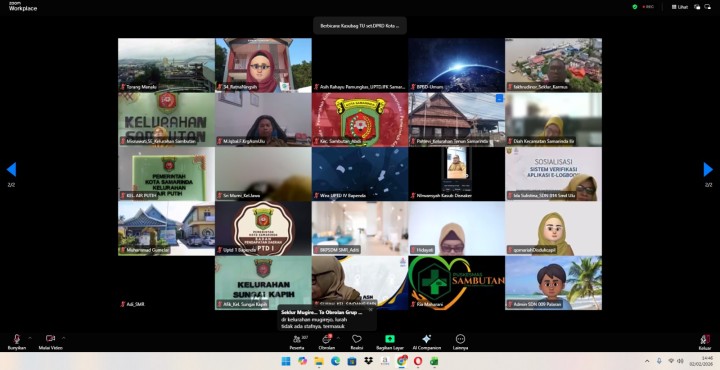Select qomariahDisdukcapil avatar tile
Image resolution: width=720 pixels, height=370 pixels.
pos(553,228)
